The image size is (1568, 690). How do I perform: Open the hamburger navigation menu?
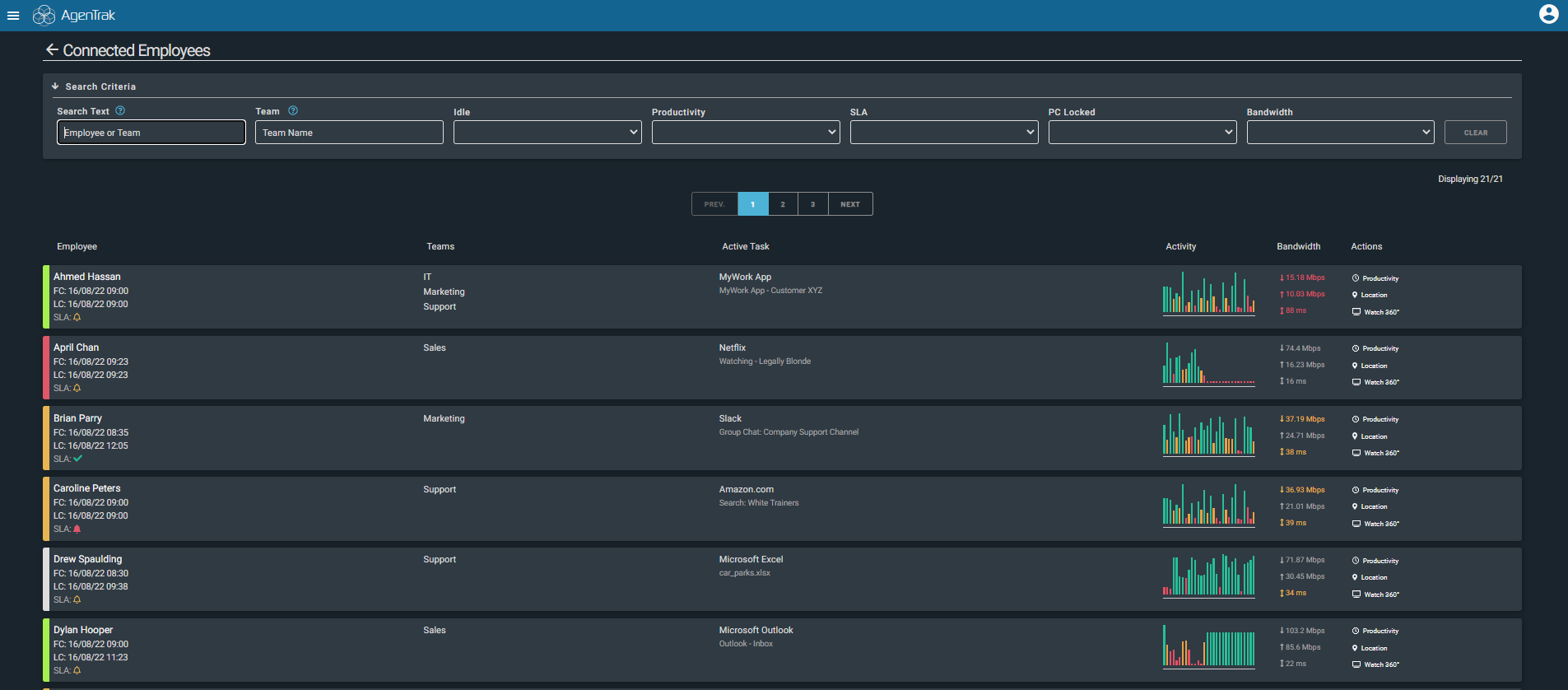(x=13, y=16)
